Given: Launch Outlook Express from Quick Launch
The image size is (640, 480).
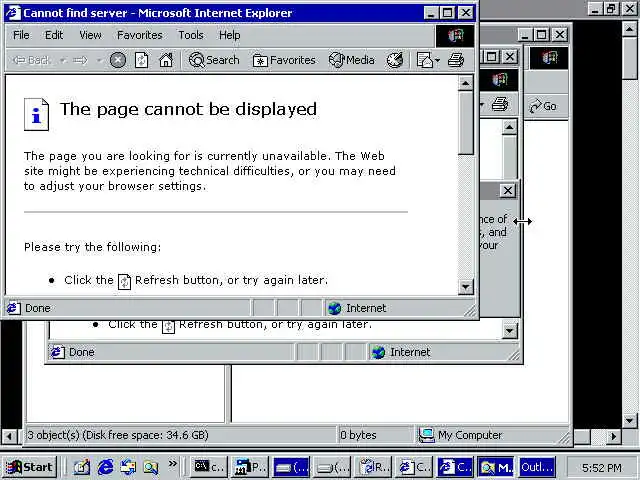Looking at the screenshot, I should [x=128, y=467].
